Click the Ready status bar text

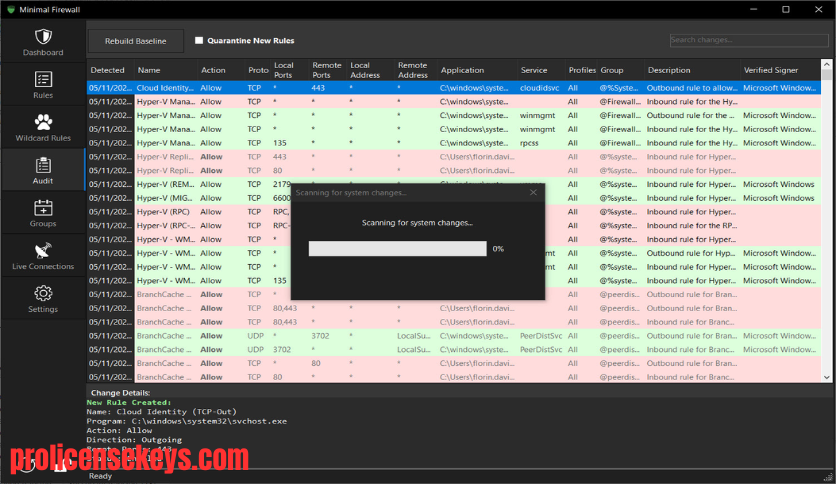tap(100, 476)
